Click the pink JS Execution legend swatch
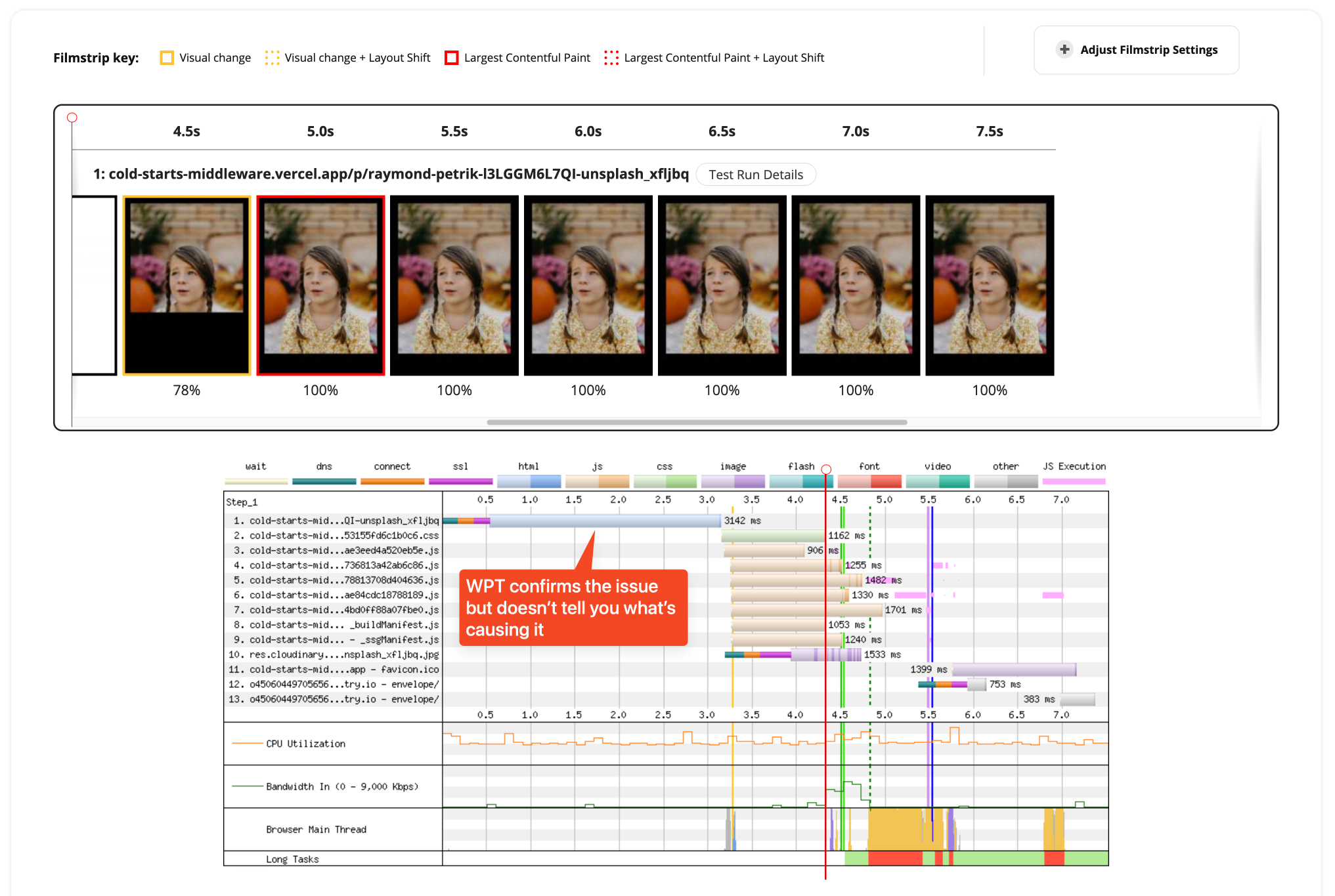The height and width of the screenshot is (896, 1335). tap(1074, 481)
